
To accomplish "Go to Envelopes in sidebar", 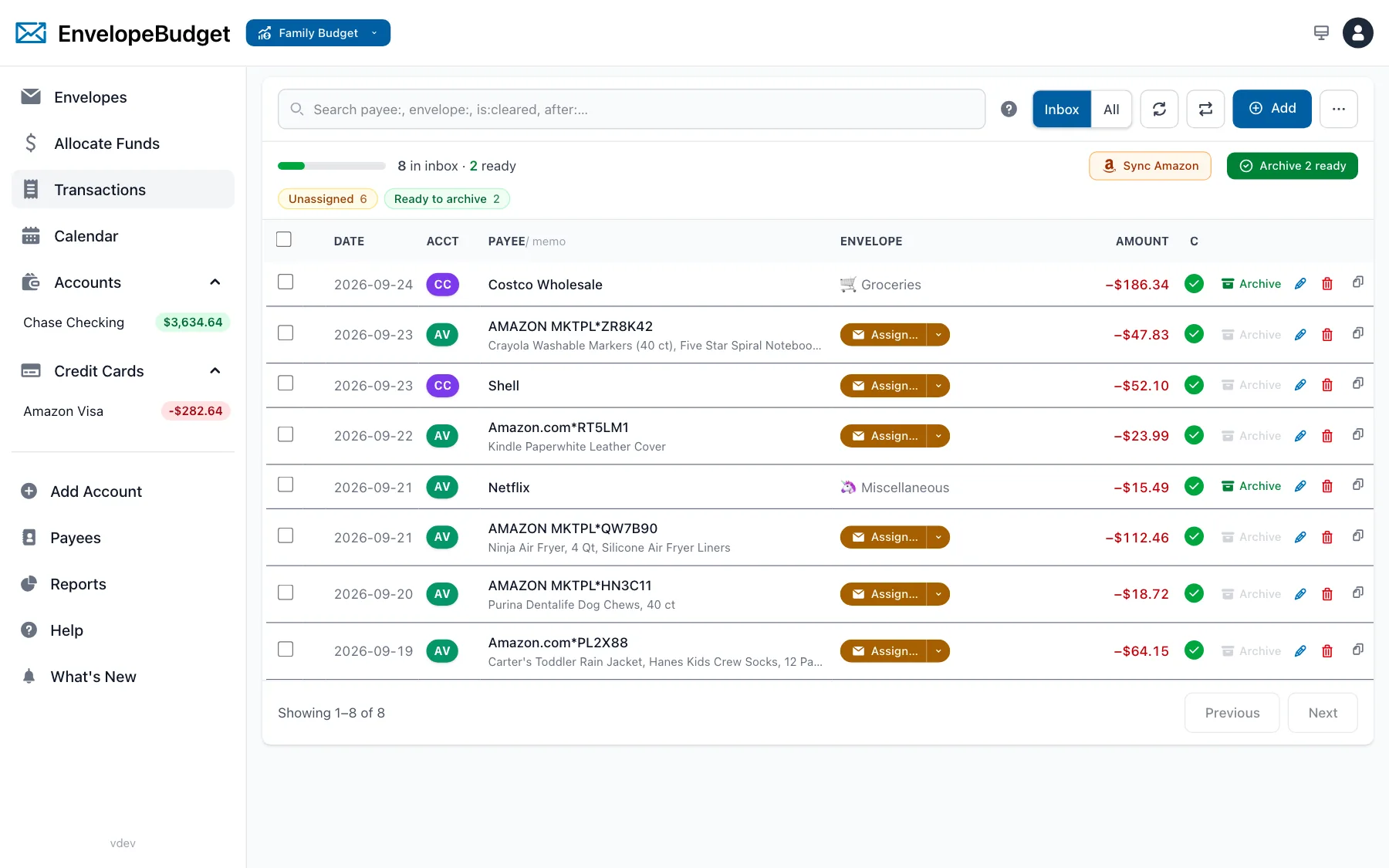I will (123, 97).
